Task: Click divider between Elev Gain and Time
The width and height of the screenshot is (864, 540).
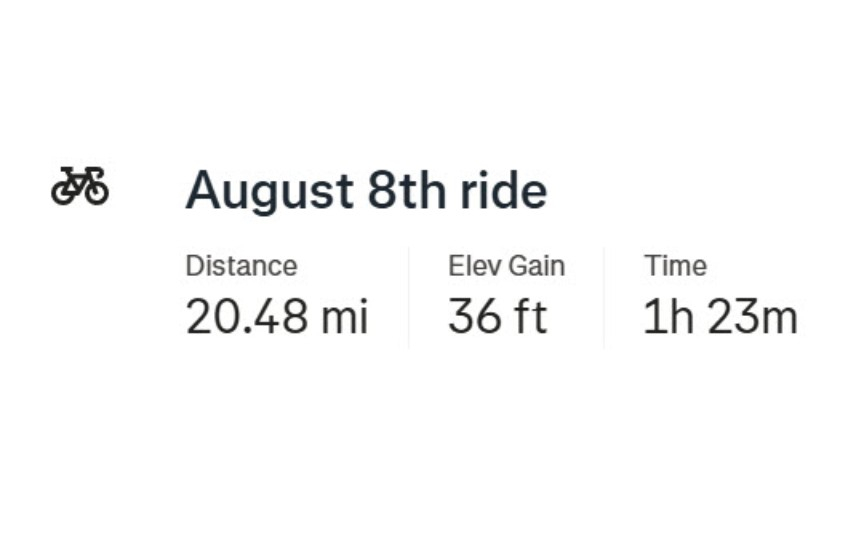Action: [604, 298]
